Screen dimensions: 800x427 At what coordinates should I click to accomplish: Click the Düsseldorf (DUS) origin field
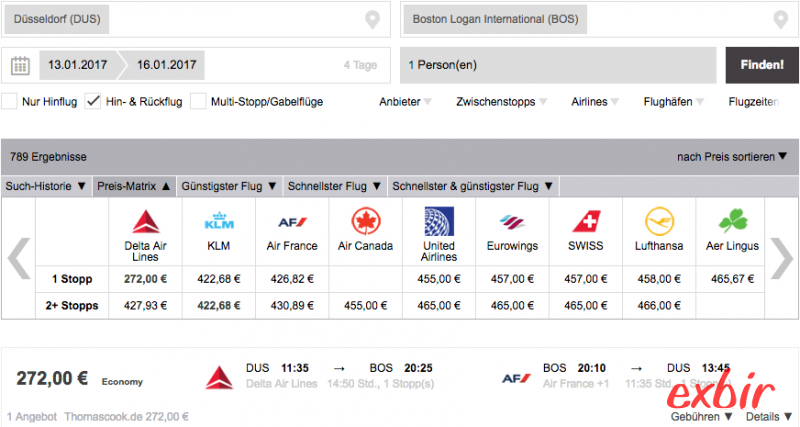(196, 19)
